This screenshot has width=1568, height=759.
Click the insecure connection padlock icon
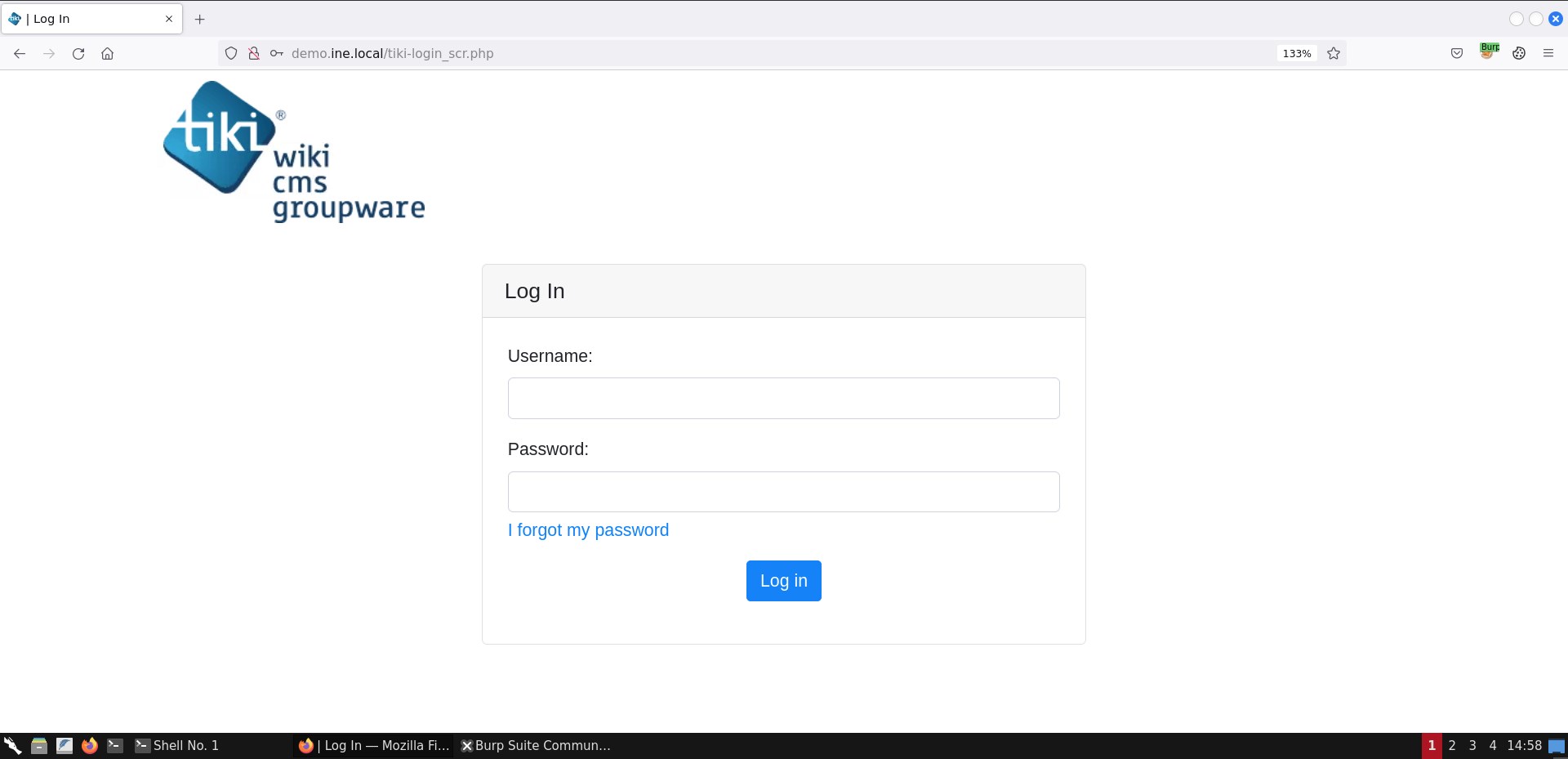tap(254, 54)
